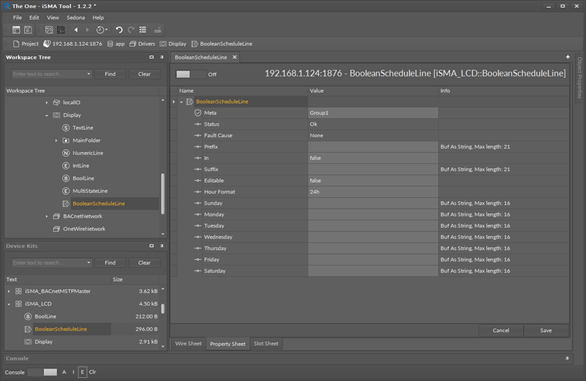Select the BoolLine node in the Workspace Tree
Viewport: 586px width, 381px height.
coord(83,178)
